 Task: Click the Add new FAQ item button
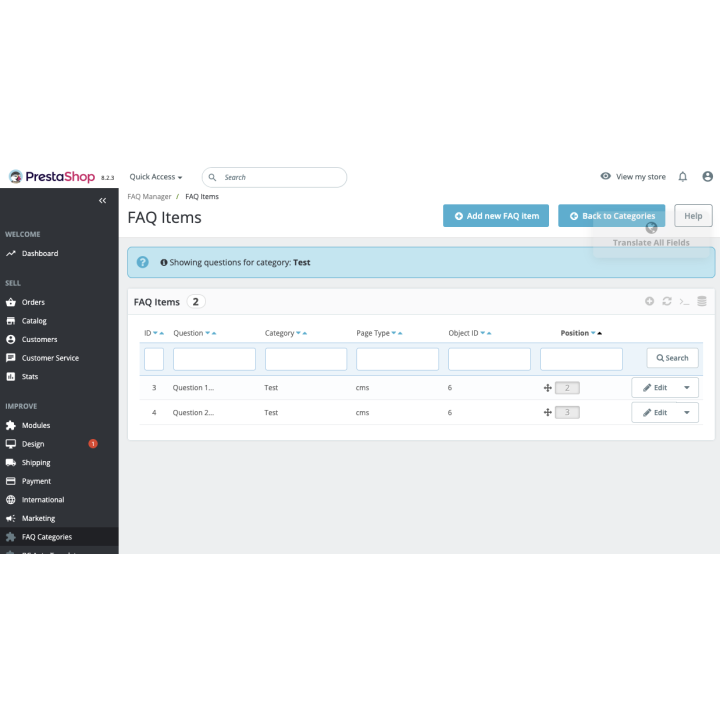point(496,216)
